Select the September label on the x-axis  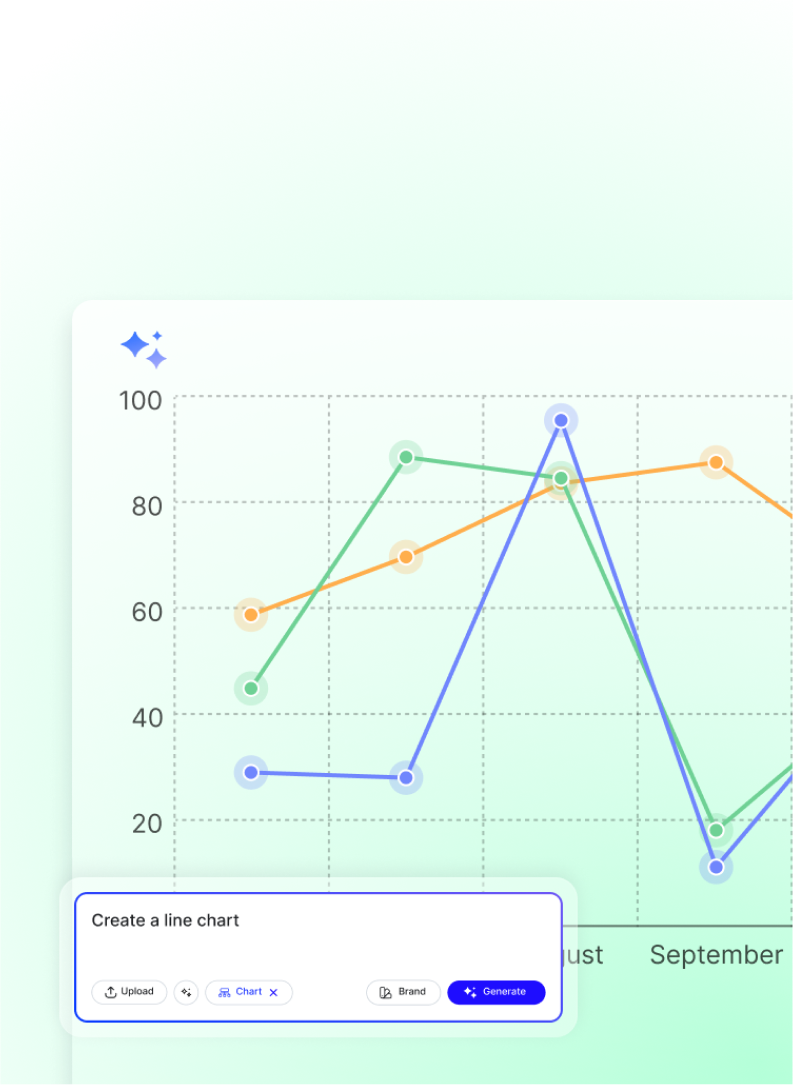click(716, 955)
